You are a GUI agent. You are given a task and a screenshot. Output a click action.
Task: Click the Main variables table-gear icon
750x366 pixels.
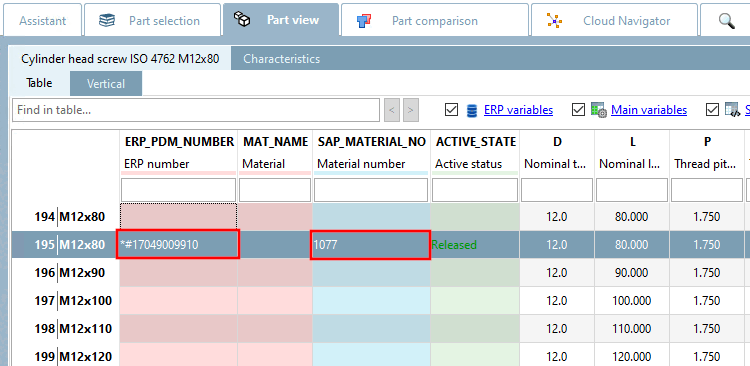pos(599,110)
